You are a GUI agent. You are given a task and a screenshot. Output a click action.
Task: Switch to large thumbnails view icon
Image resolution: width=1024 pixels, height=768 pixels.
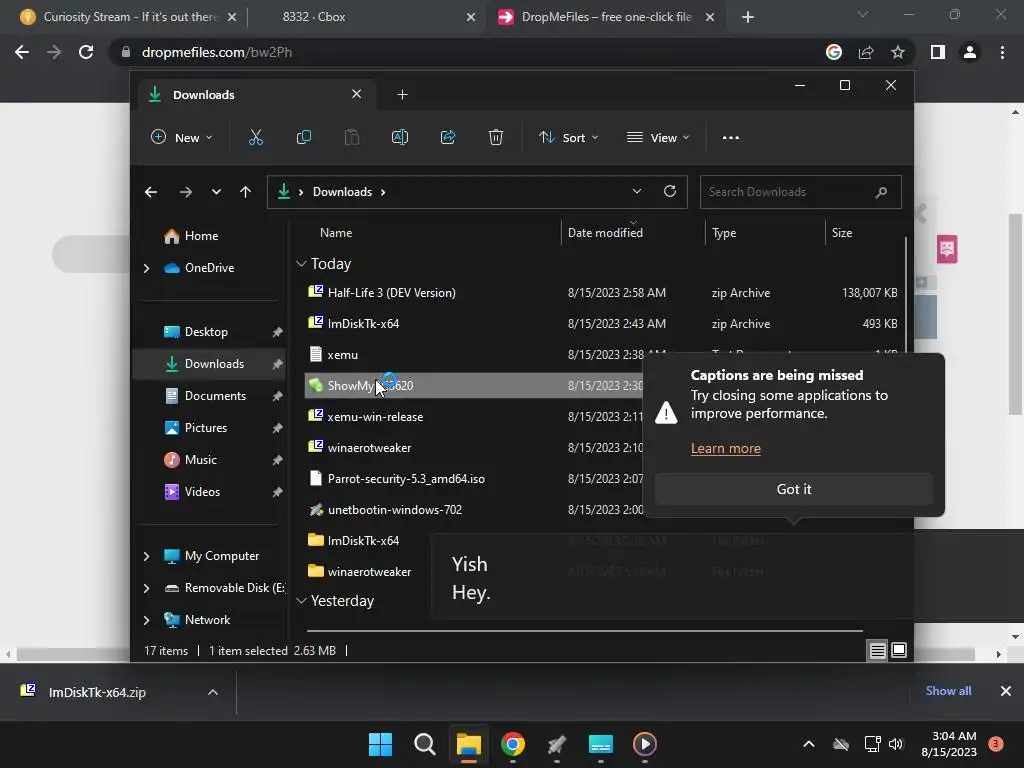pyautogui.click(x=899, y=650)
